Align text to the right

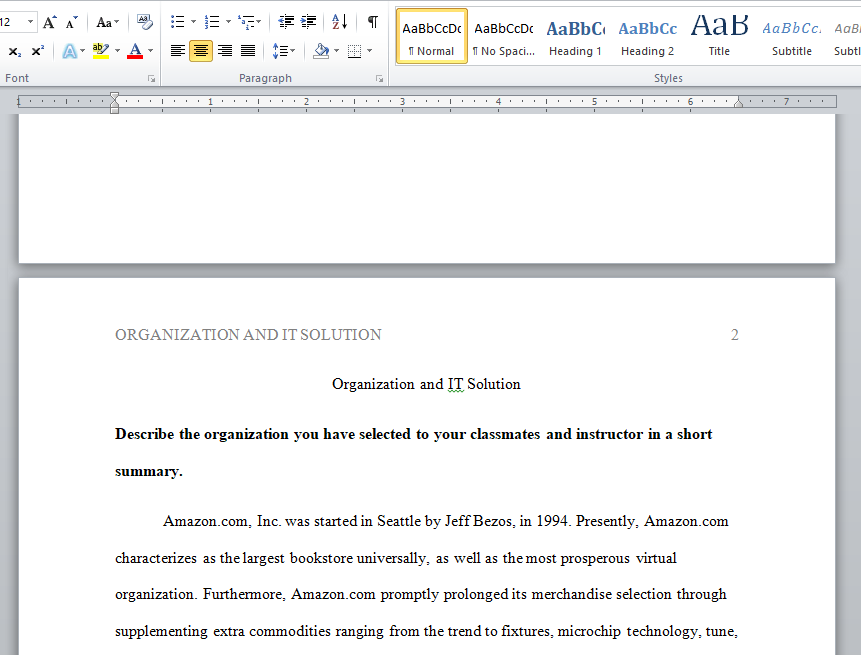tap(225, 51)
